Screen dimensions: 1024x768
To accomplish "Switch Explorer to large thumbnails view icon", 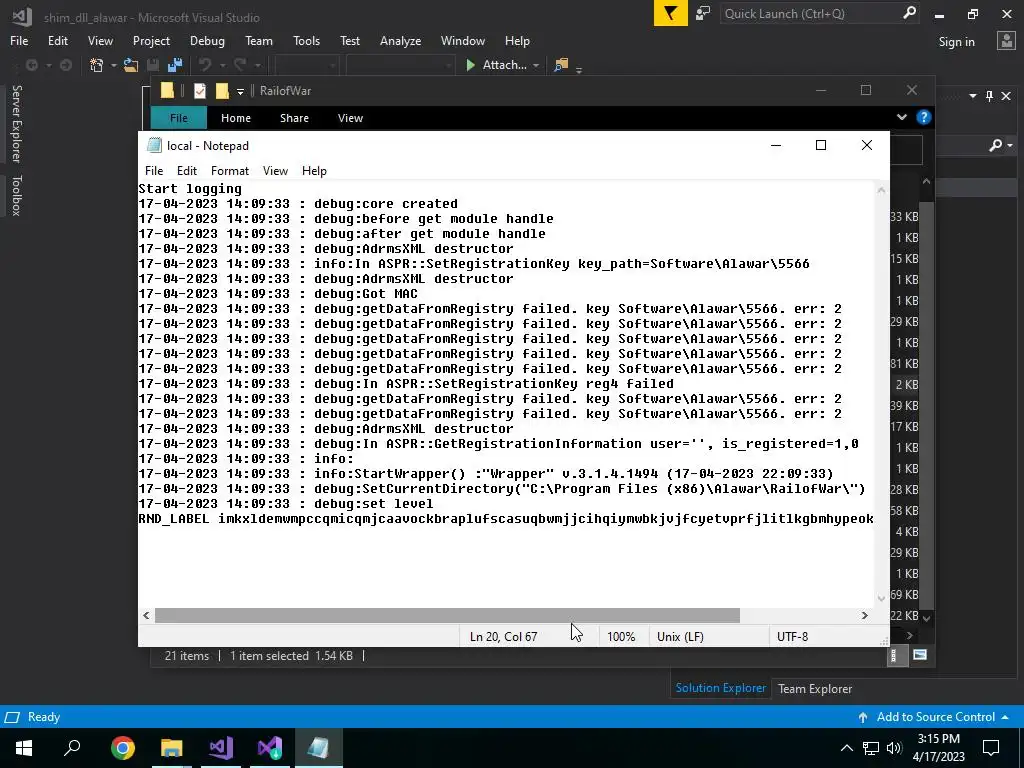I will click(920, 654).
